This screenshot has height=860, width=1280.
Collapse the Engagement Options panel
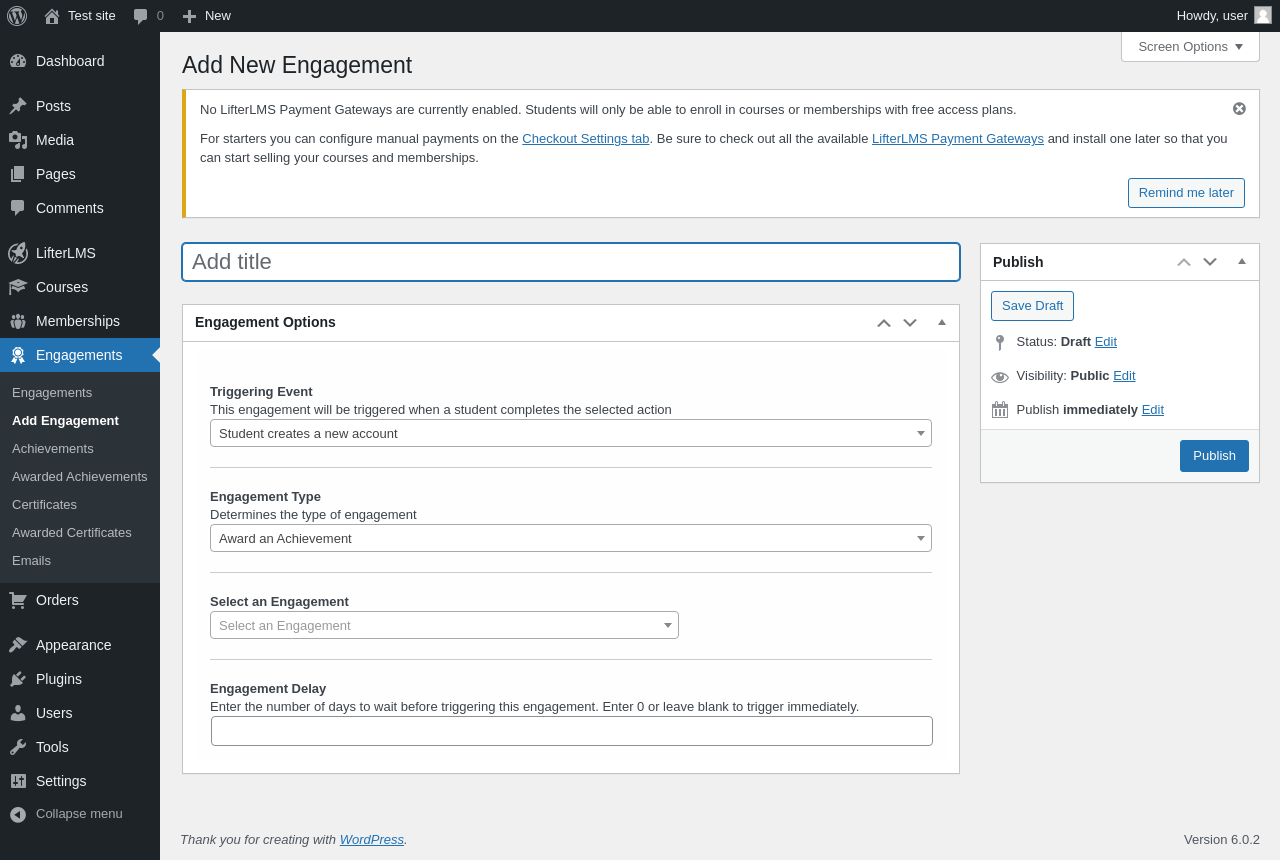[x=942, y=322]
